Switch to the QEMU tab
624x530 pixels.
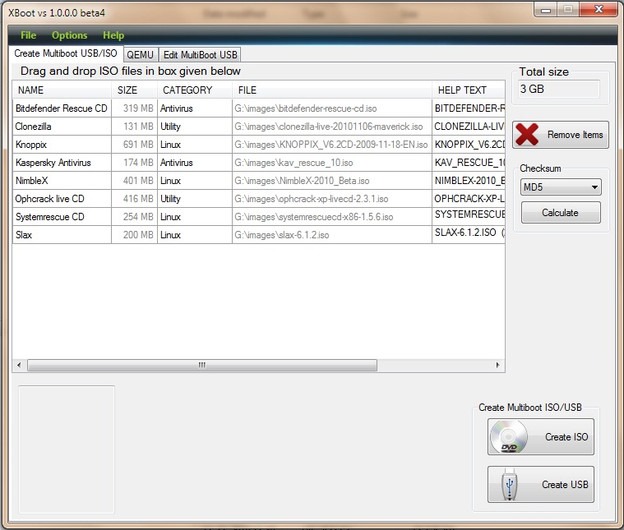pos(140,55)
